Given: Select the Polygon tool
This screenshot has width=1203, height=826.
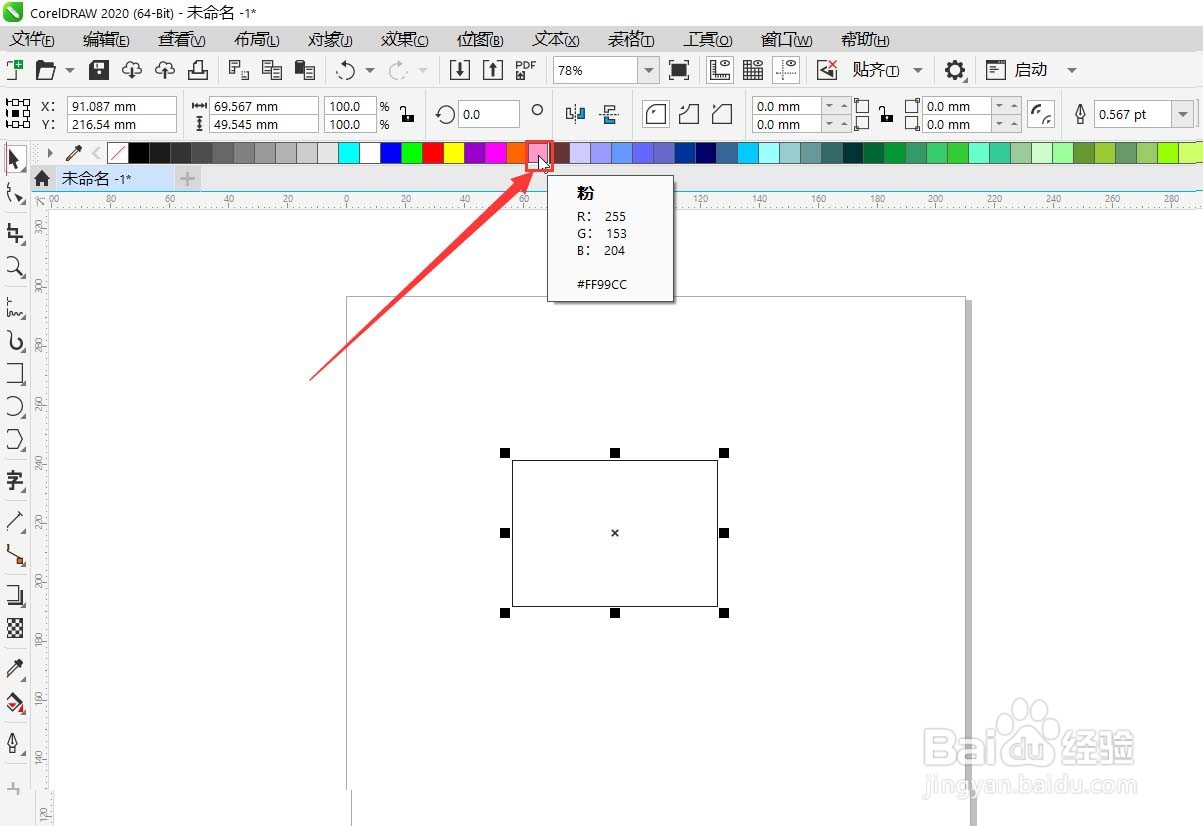Looking at the screenshot, I should (x=14, y=439).
